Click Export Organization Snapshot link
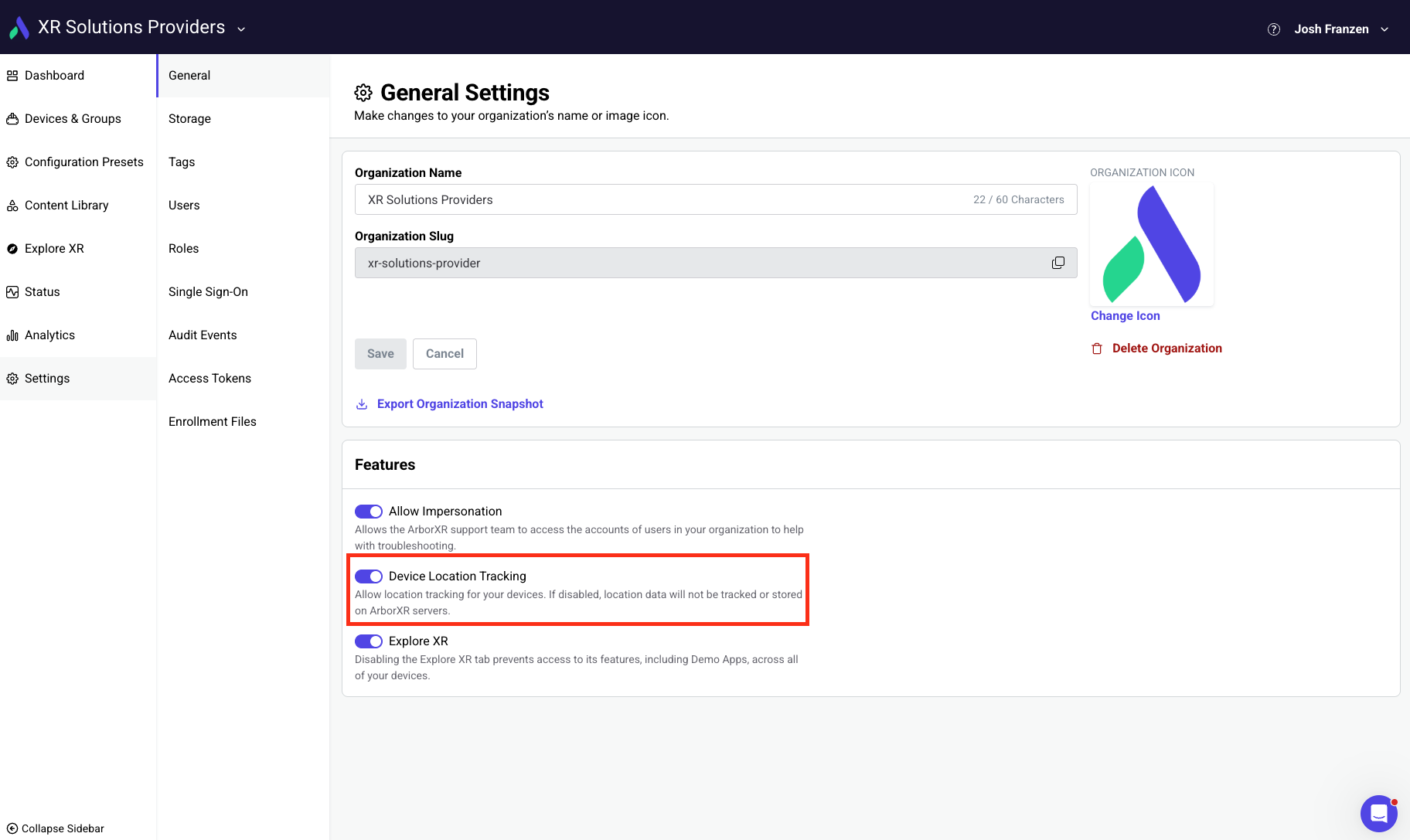The image size is (1410, 840). (x=460, y=404)
